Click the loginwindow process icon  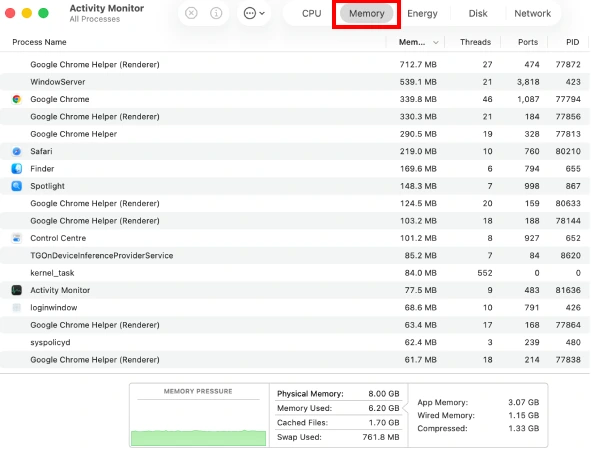tap(17, 307)
